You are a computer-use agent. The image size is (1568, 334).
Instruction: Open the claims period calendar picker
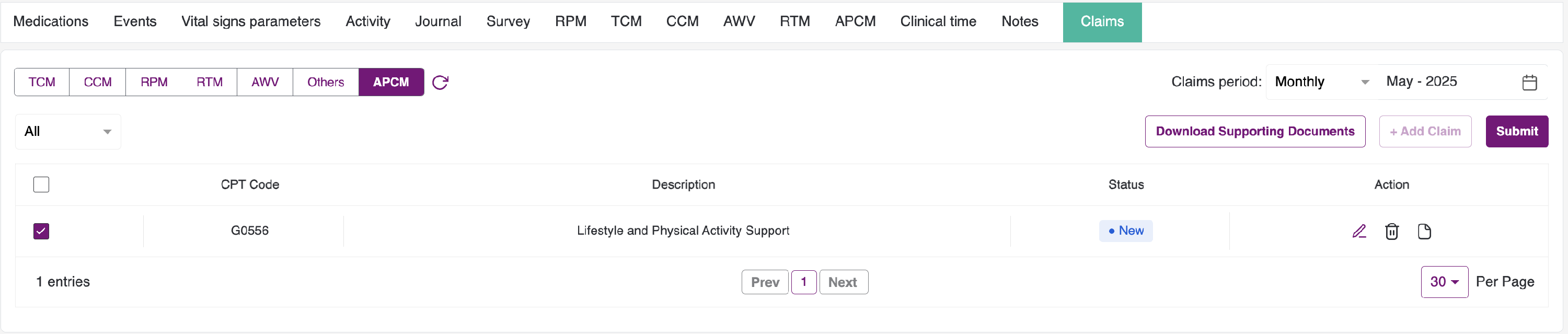pos(1529,82)
